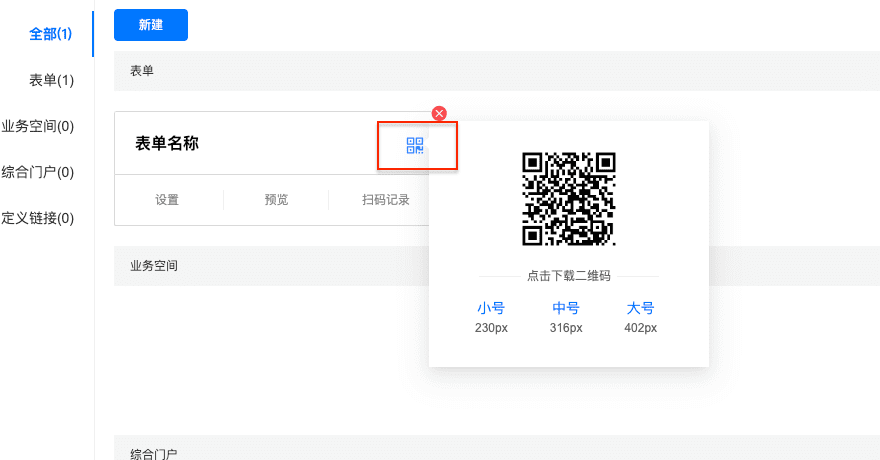Click 预览 to preview the form
This screenshot has width=880, height=460.
point(276,200)
